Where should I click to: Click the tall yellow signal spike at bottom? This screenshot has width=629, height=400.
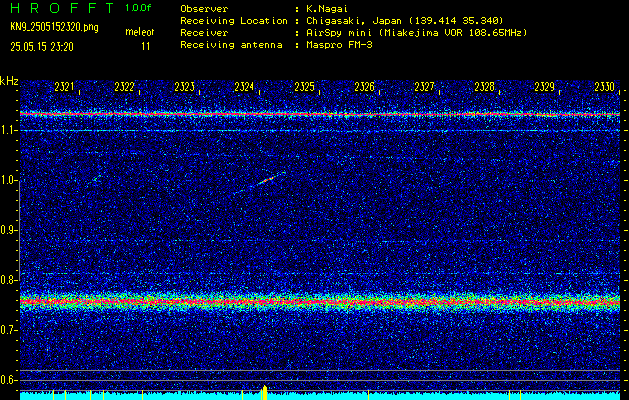coord(264,392)
